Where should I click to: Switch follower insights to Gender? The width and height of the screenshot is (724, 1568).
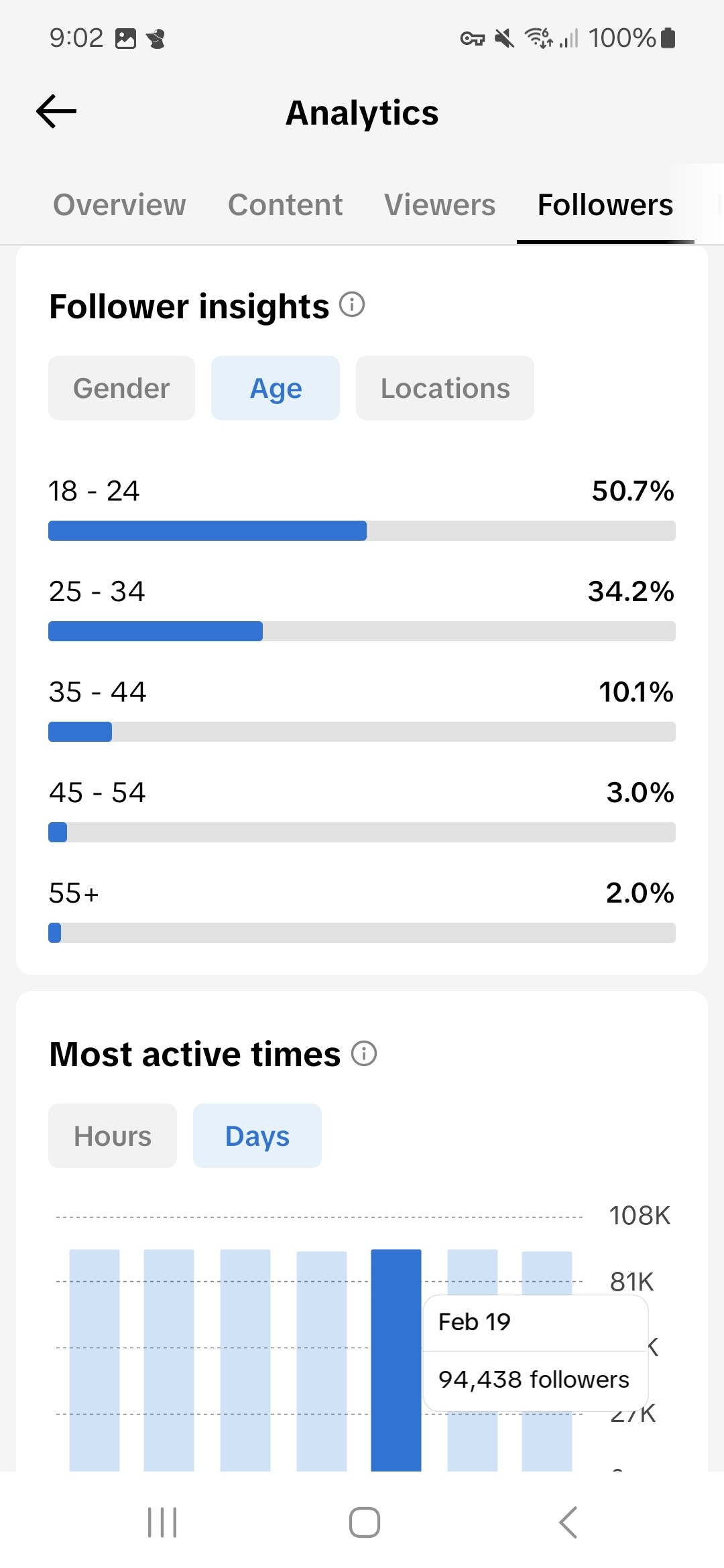tap(121, 388)
